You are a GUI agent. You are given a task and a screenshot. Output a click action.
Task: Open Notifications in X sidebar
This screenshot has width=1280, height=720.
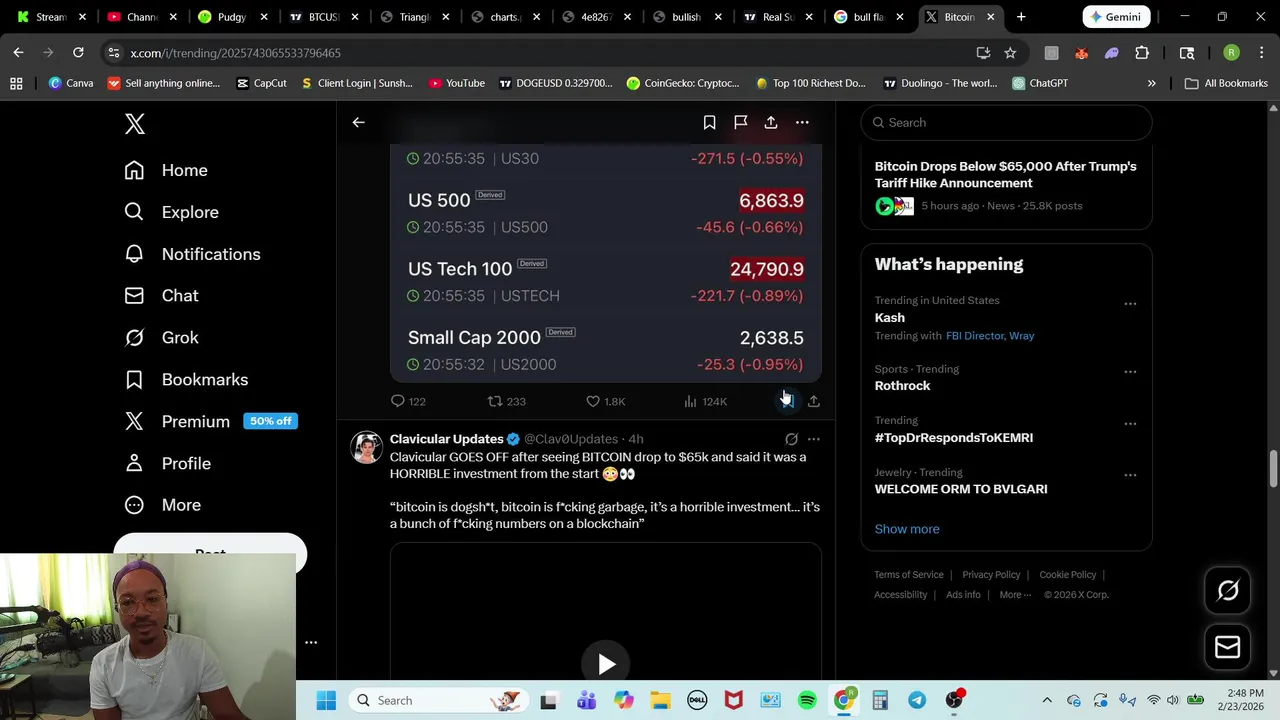(x=192, y=254)
